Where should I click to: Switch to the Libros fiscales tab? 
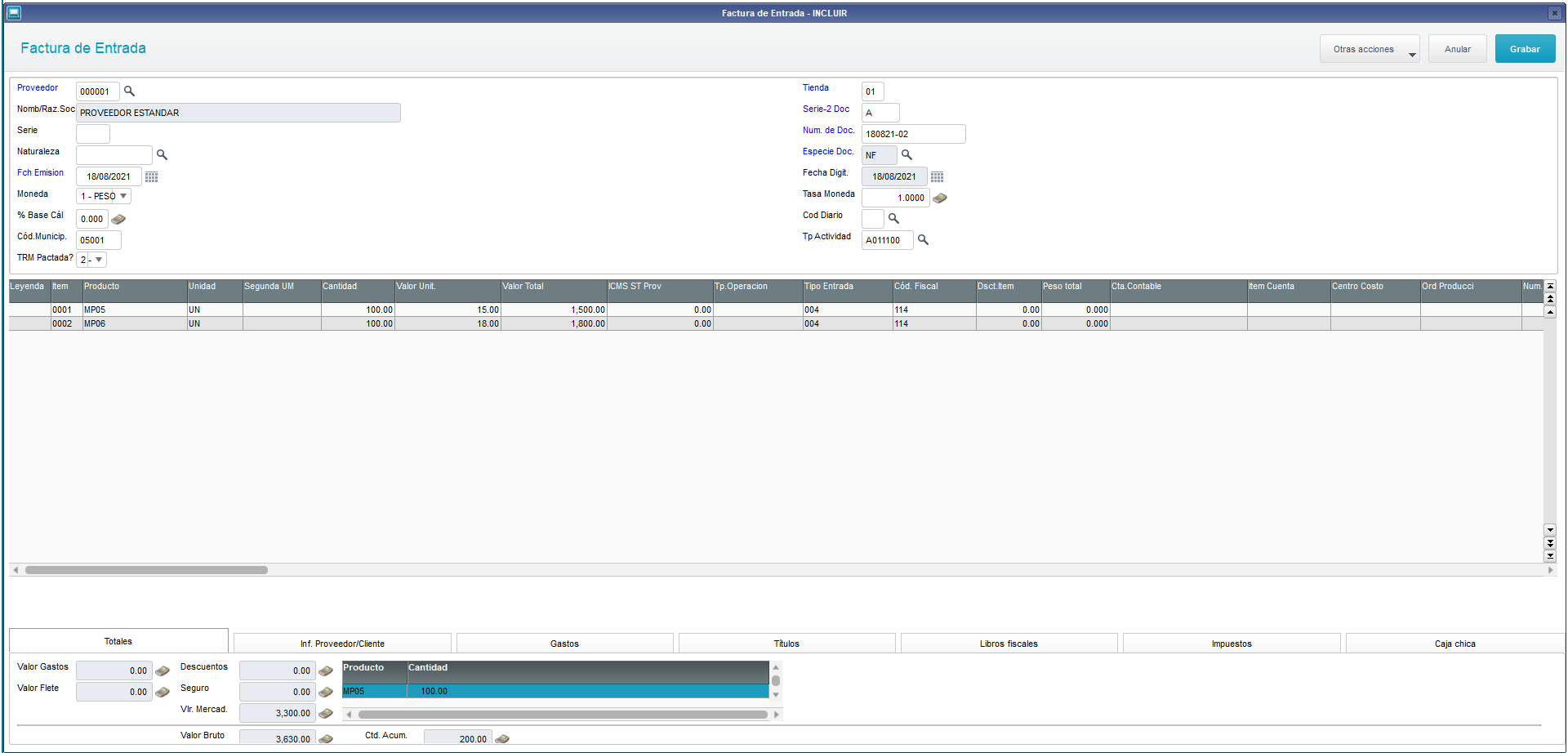(1009, 644)
